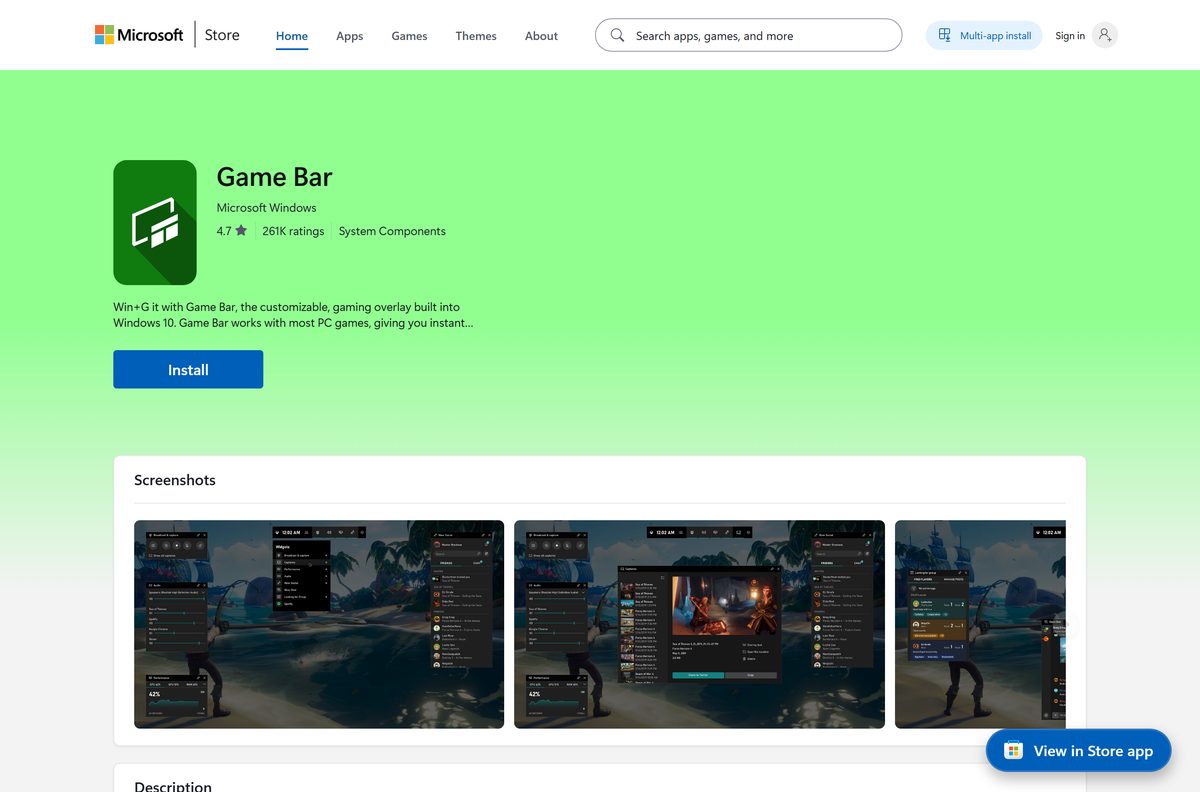Click the Microsoft logo
Viewport: 1200px width, 792px height.
coord(139,35)
